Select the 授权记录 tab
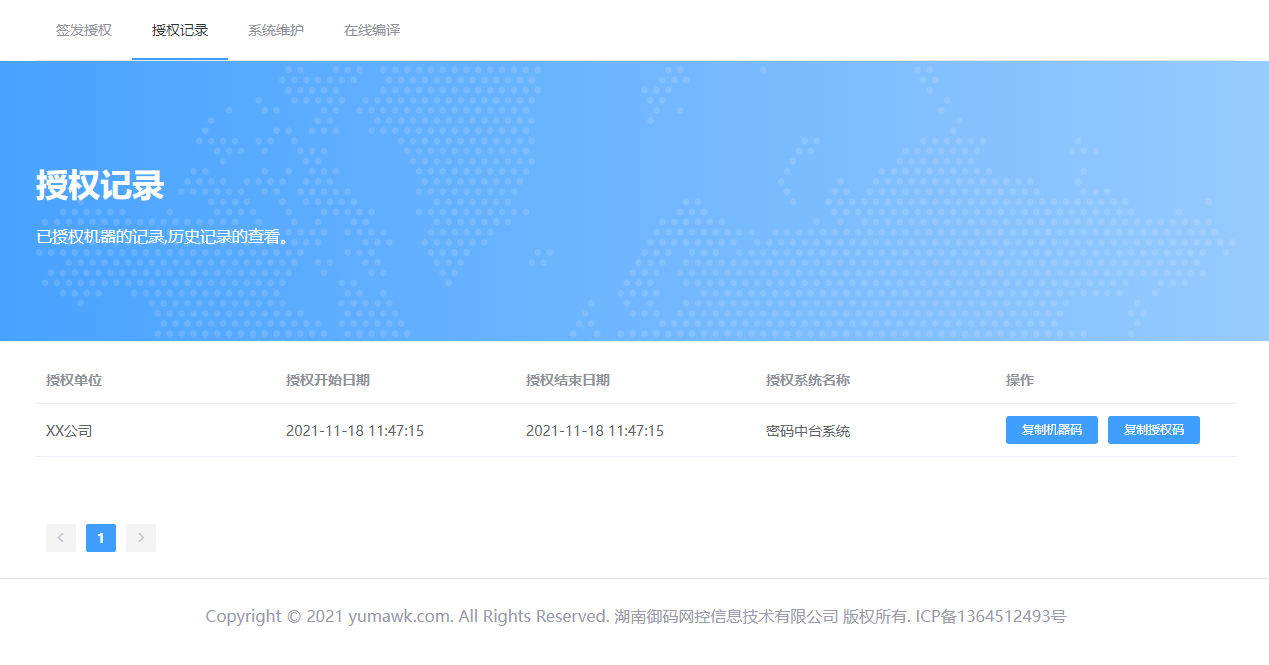1269x665 pixels. pyautogui.click(x=180, y=30)
